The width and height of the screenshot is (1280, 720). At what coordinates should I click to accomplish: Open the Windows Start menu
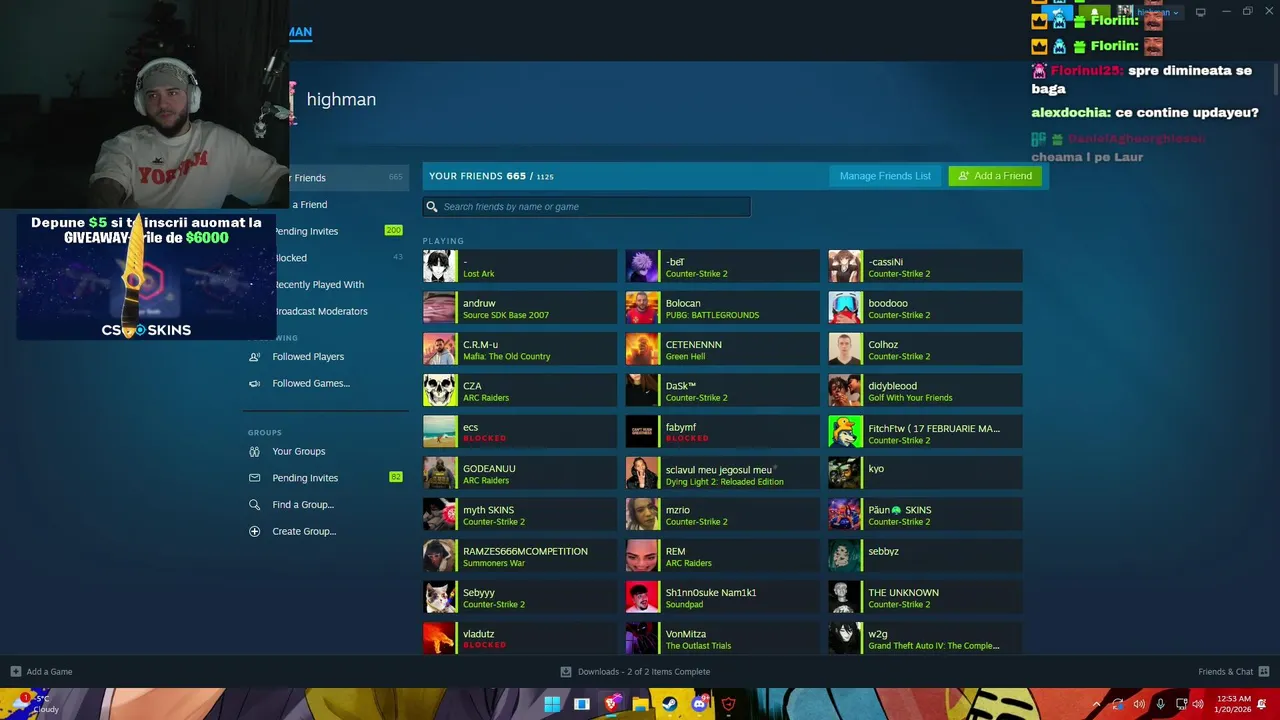(552, 704)
